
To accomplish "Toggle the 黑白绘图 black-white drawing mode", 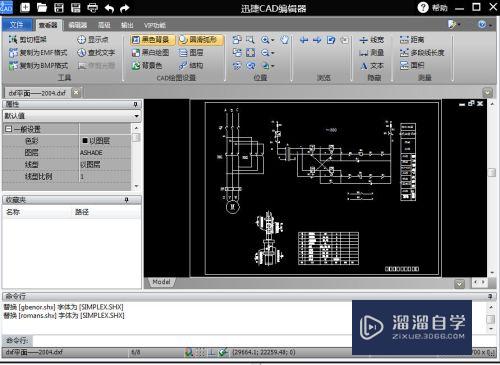I will [150, 53].
